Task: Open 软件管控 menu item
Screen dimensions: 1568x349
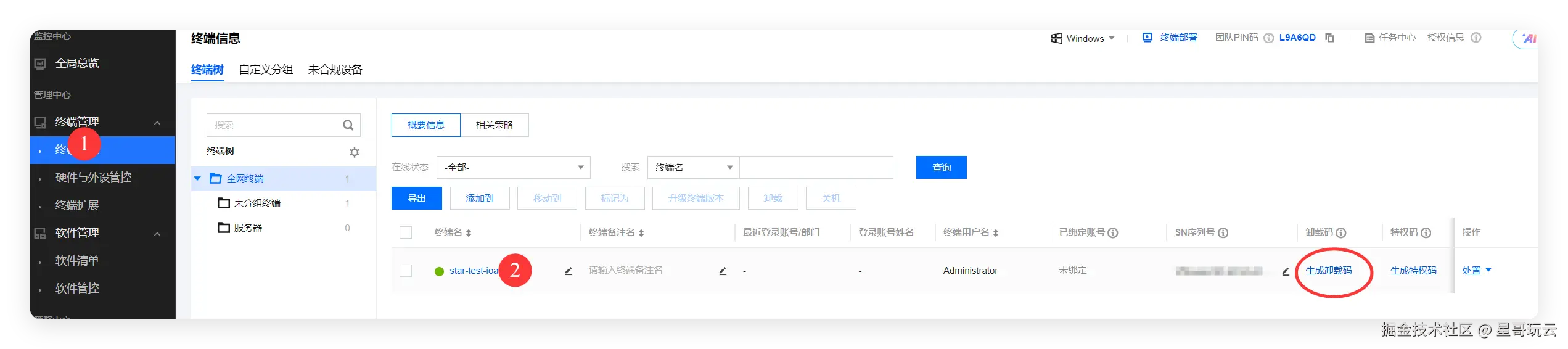Action: point(77,289)
